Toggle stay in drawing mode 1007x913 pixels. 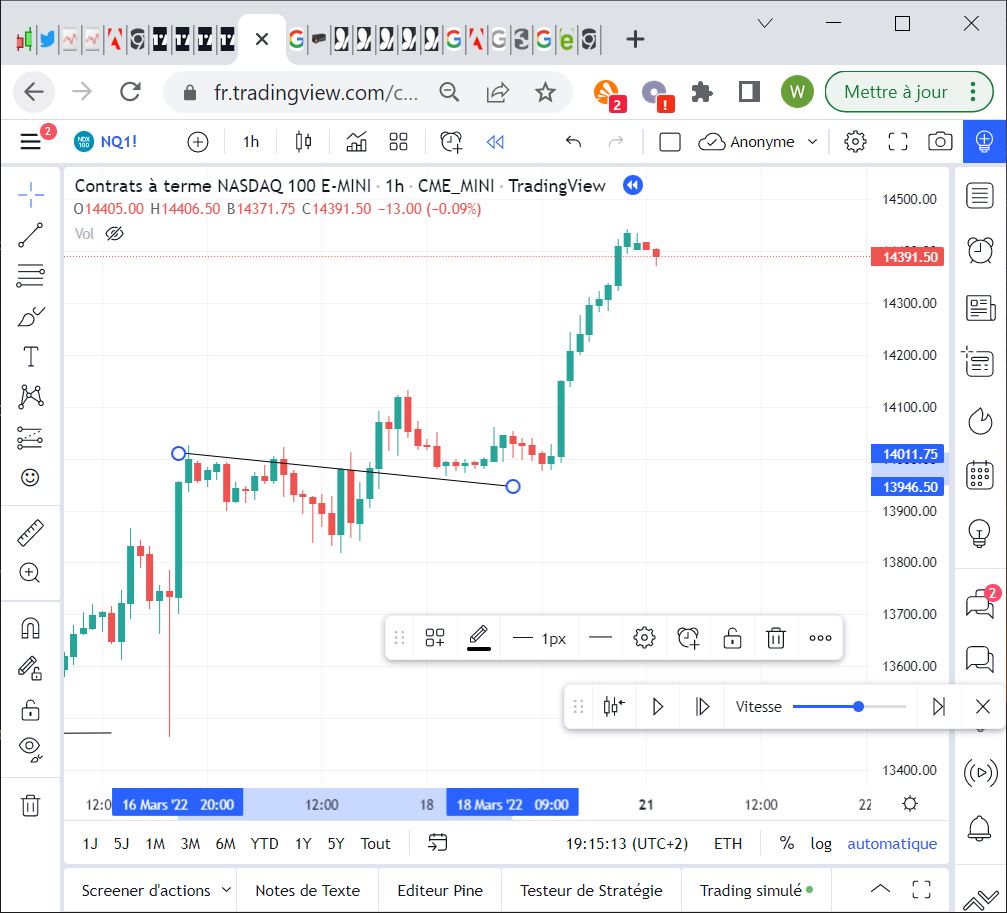[x=30, y=668]
